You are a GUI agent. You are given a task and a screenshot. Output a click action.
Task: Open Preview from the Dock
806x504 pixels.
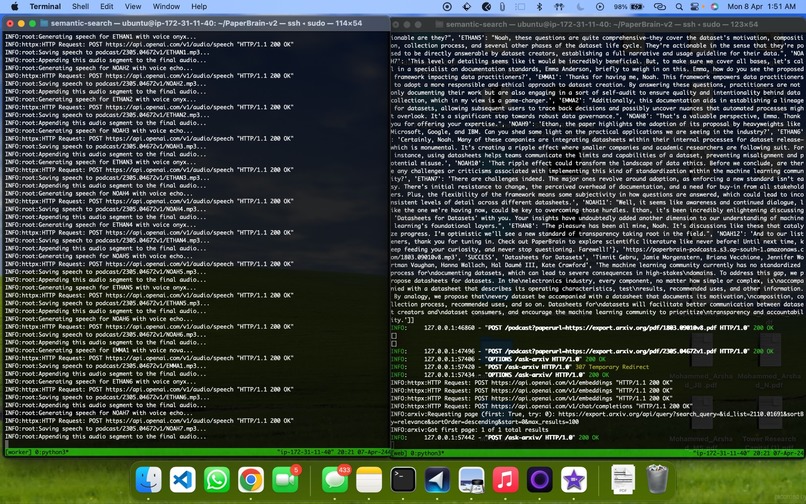point(471,479)
